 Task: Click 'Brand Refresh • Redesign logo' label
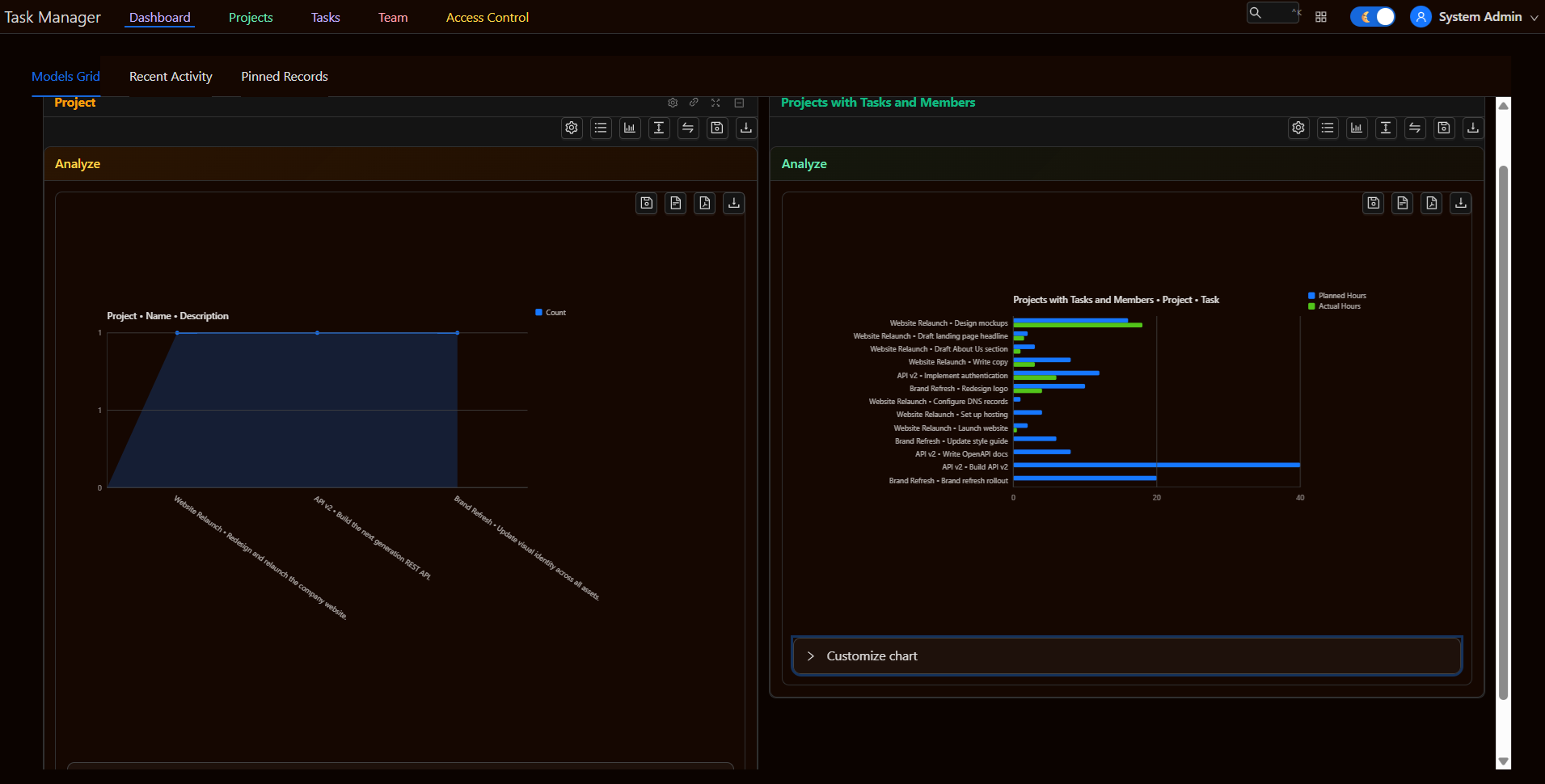(958, 389)
